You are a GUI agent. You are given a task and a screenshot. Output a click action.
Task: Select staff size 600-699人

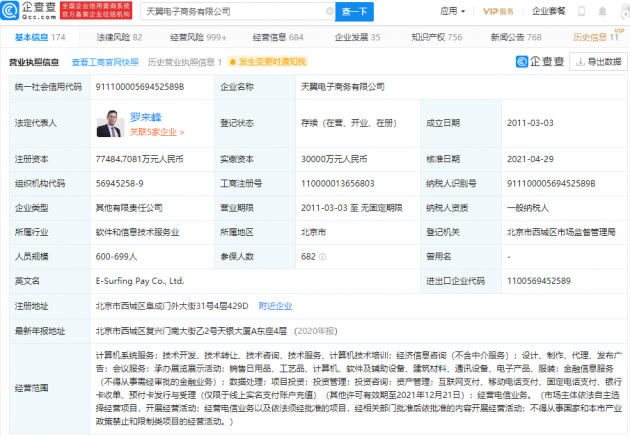click(117, 257)
